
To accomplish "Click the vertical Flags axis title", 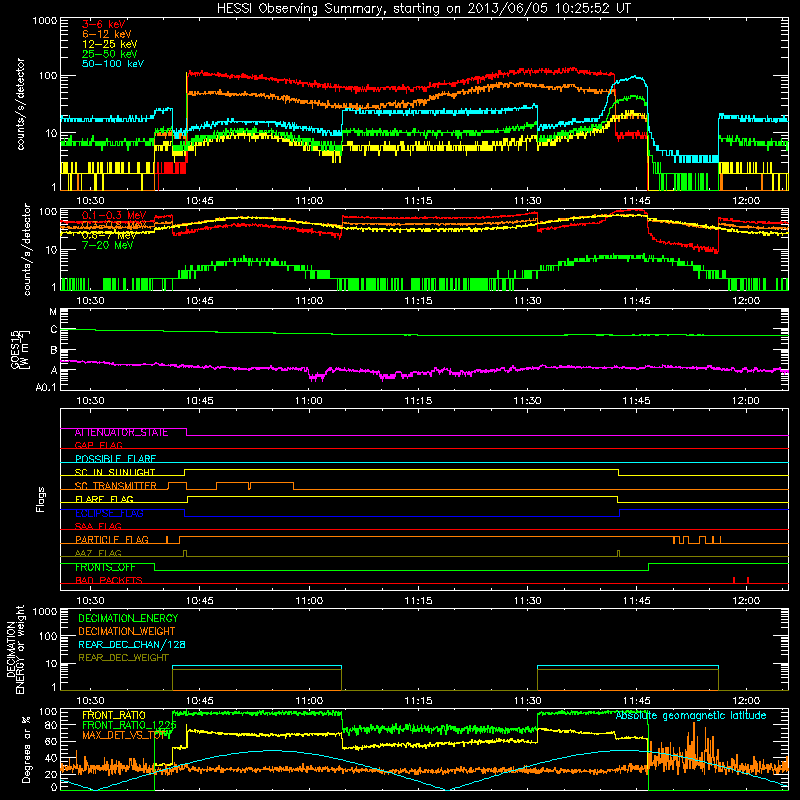I will [41, 499].
